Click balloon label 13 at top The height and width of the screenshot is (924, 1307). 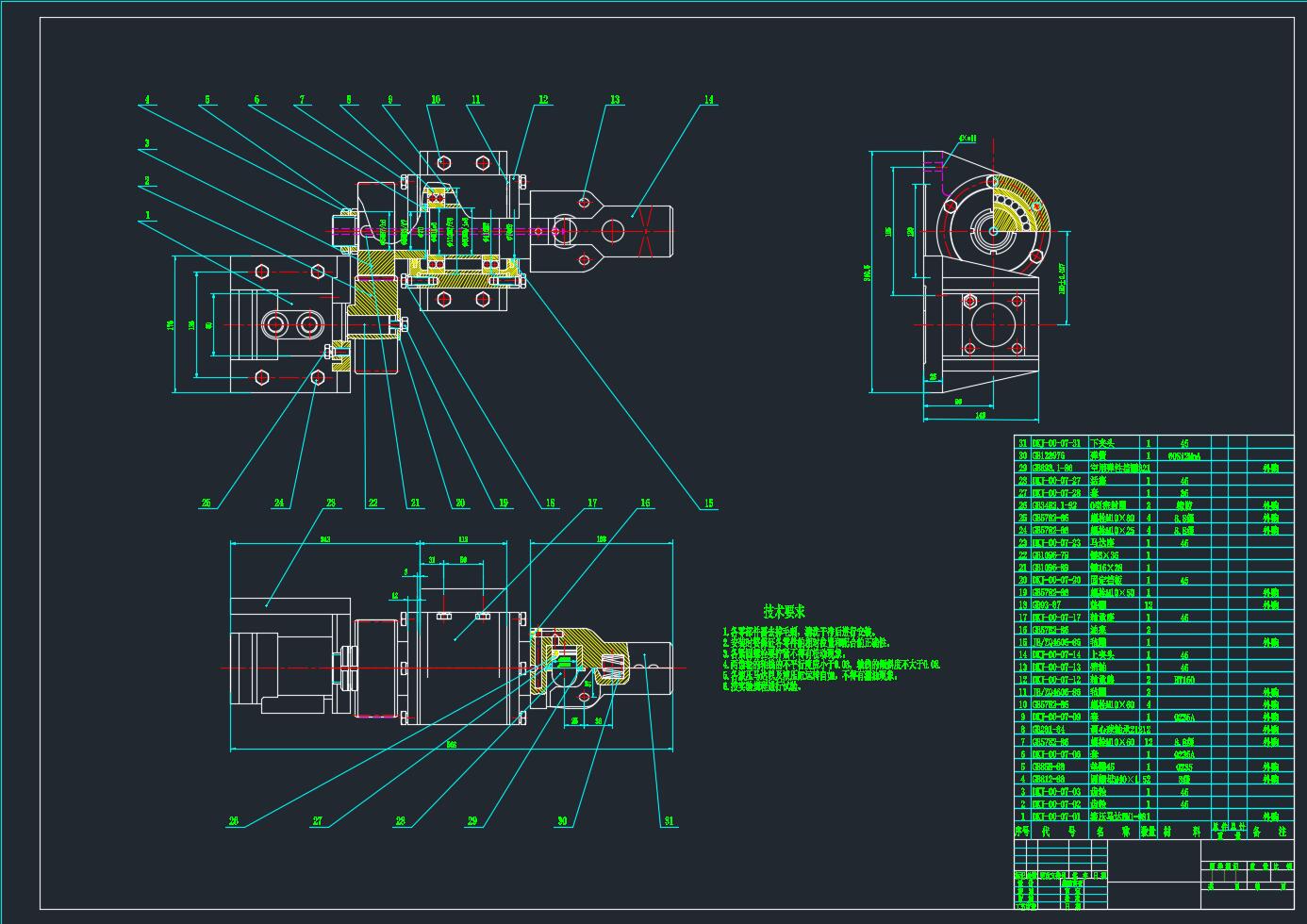(x=615, y=99)
